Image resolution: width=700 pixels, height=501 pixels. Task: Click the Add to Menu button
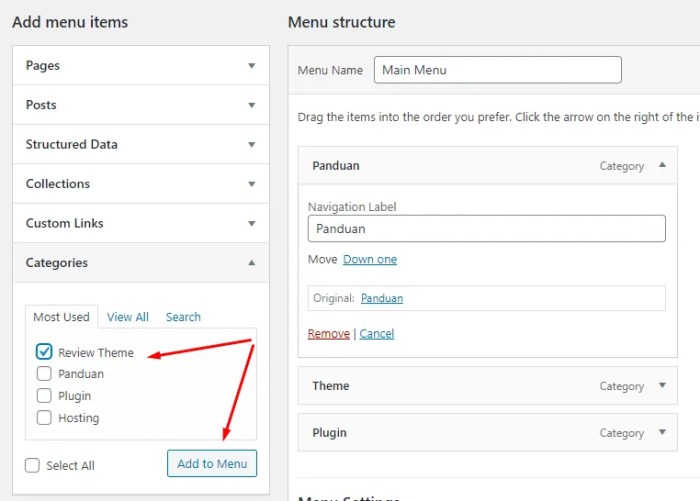212,463
